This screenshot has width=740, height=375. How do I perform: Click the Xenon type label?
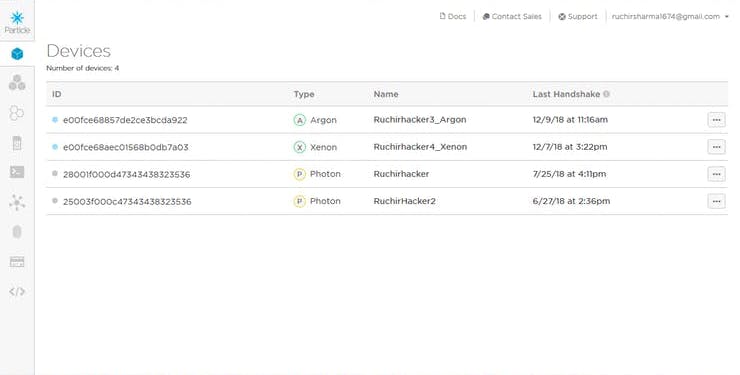pos(324,147)
